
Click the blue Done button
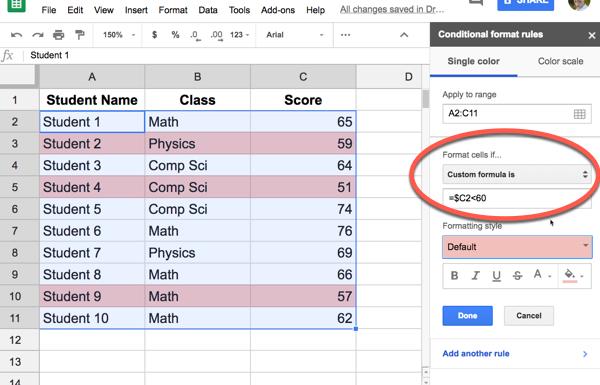click(467, 316)
